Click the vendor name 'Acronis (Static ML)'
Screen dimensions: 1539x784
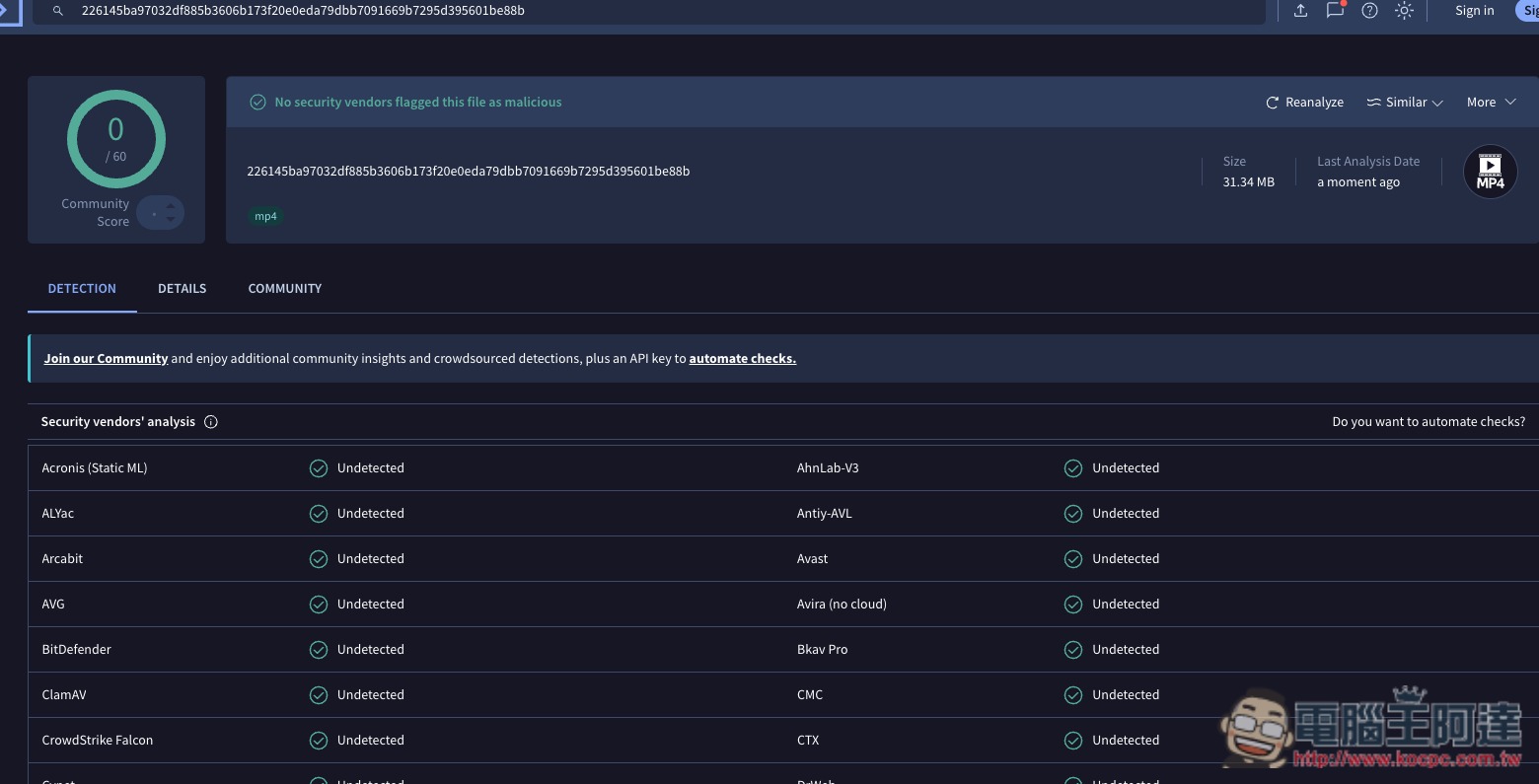click(95, 468)
